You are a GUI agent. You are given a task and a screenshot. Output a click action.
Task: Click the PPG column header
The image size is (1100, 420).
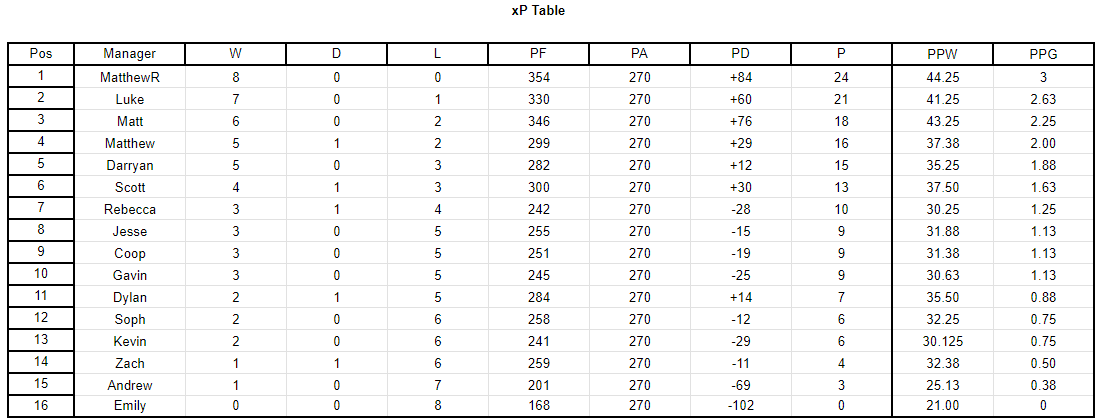(1044, 54)
